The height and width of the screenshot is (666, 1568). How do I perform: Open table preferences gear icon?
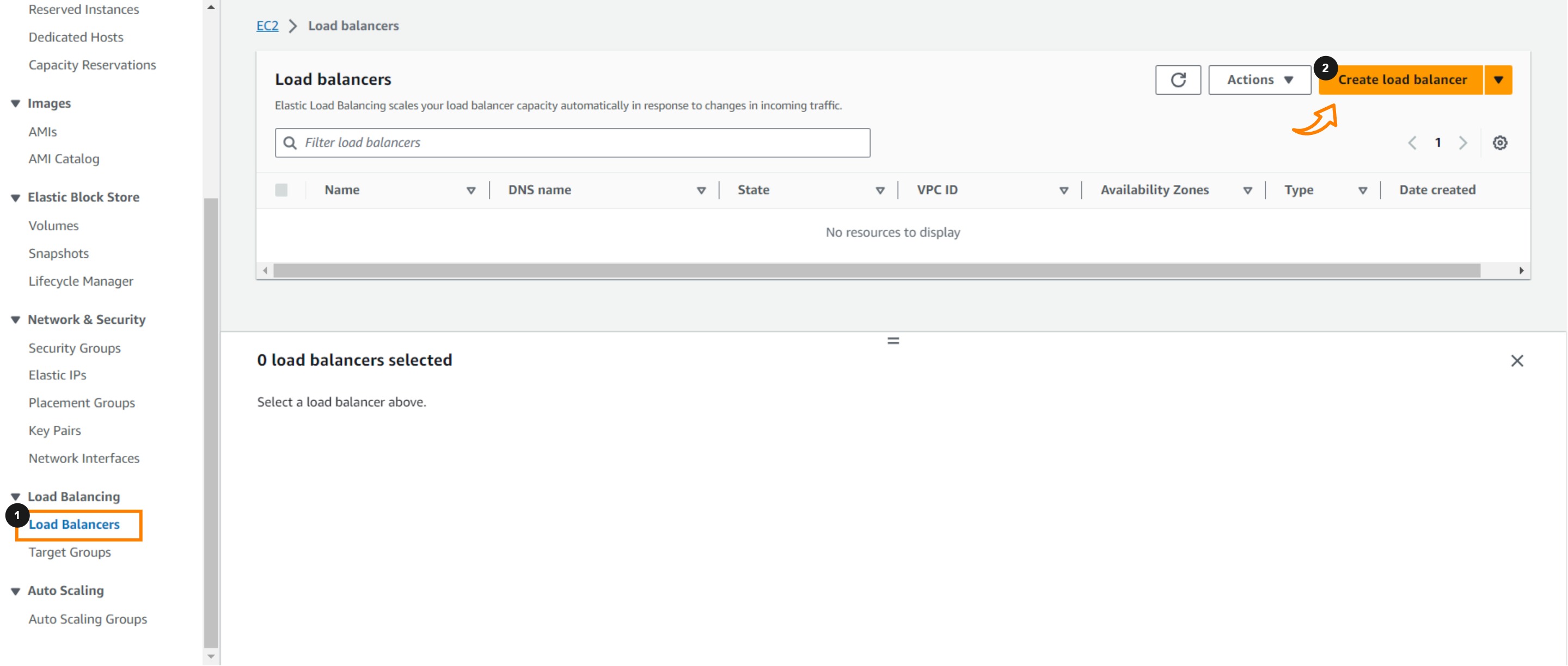click(1499, 143)
